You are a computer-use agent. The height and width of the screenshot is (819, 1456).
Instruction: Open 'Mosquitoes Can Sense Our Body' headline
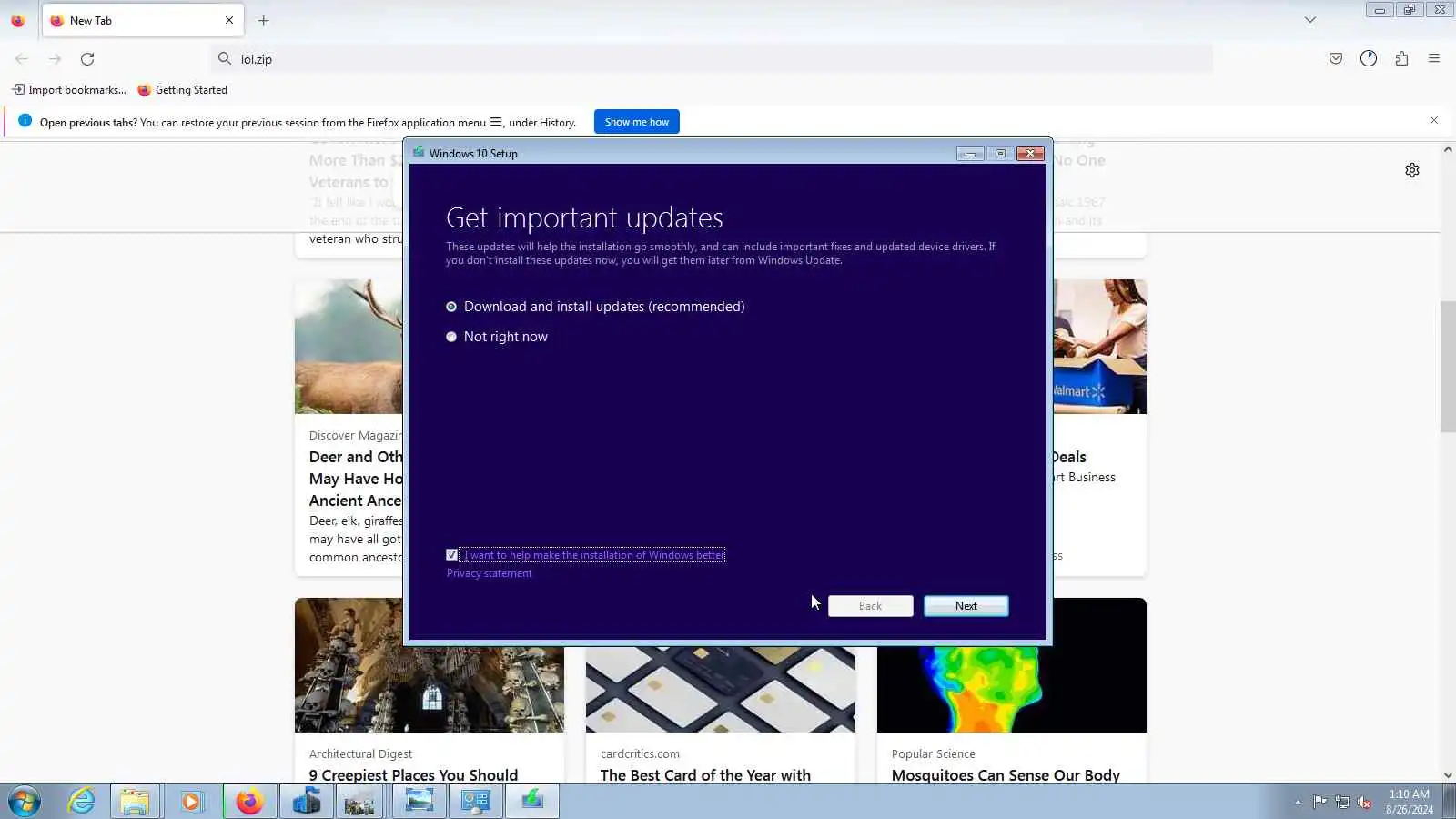click(x=1006, y=775)
